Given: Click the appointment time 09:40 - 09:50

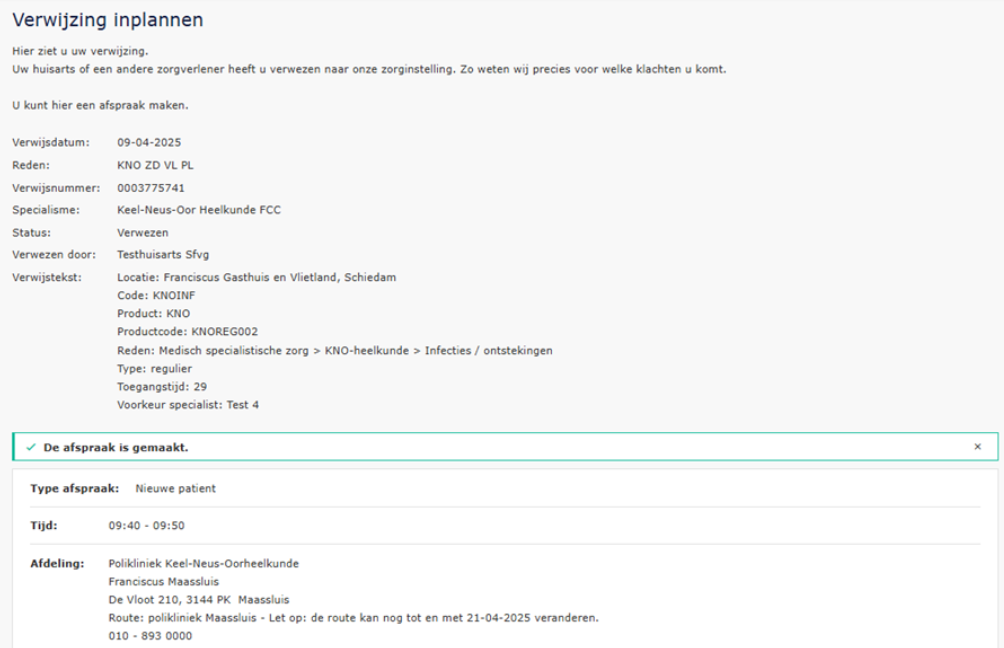Looking at the screenshot, I should point(146,525).
